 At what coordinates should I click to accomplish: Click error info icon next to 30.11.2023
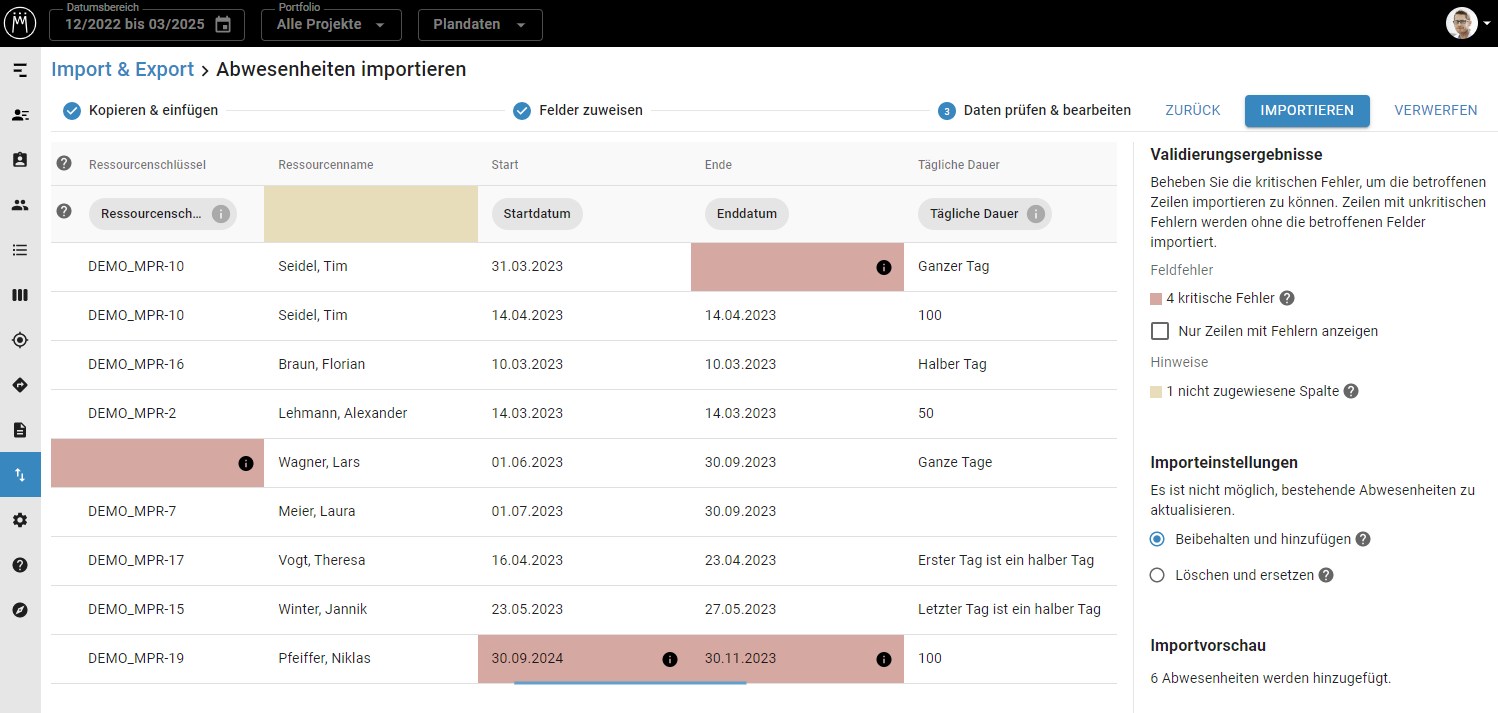click(884, 659)
